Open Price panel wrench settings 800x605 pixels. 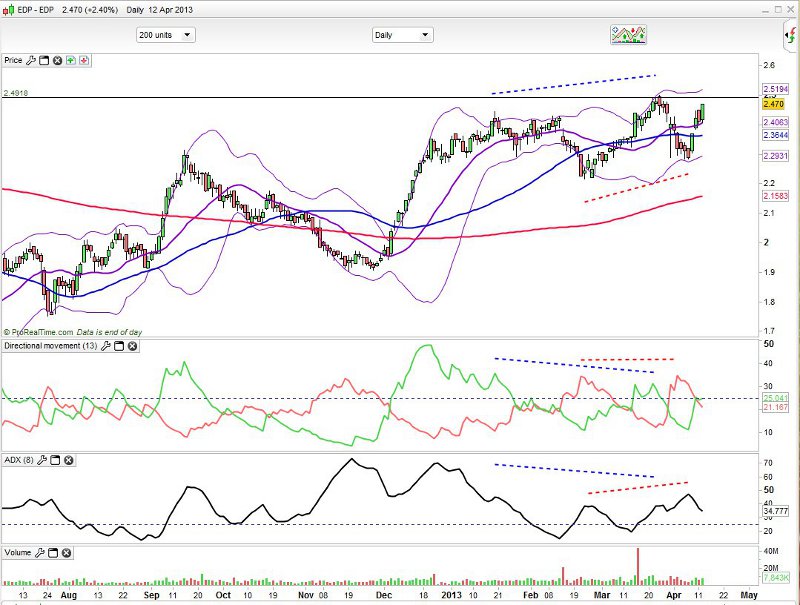pos(31,60)
